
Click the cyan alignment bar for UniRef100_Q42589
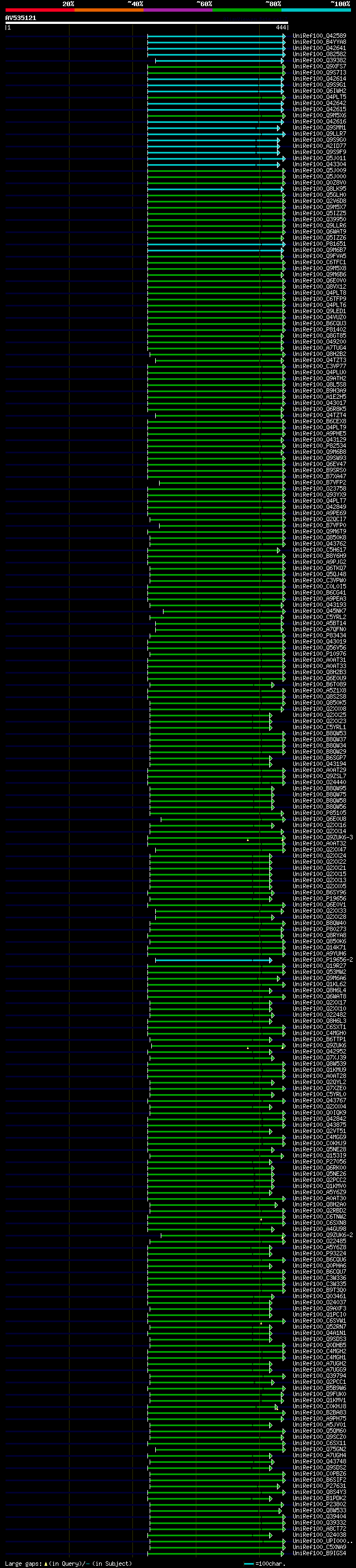216,37
